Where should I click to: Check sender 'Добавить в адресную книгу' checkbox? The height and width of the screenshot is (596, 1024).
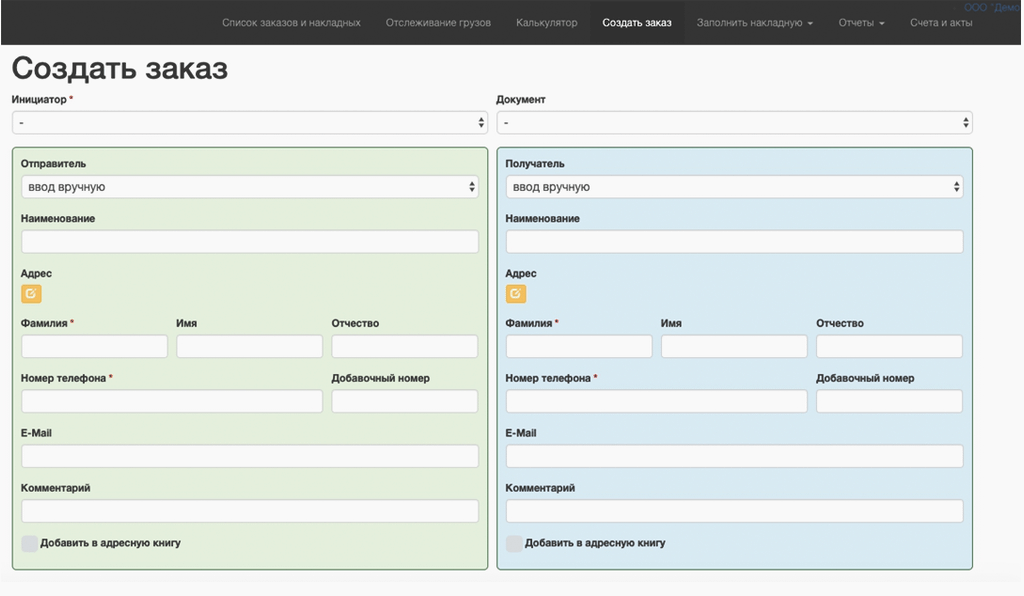click(x=29, y=543)
